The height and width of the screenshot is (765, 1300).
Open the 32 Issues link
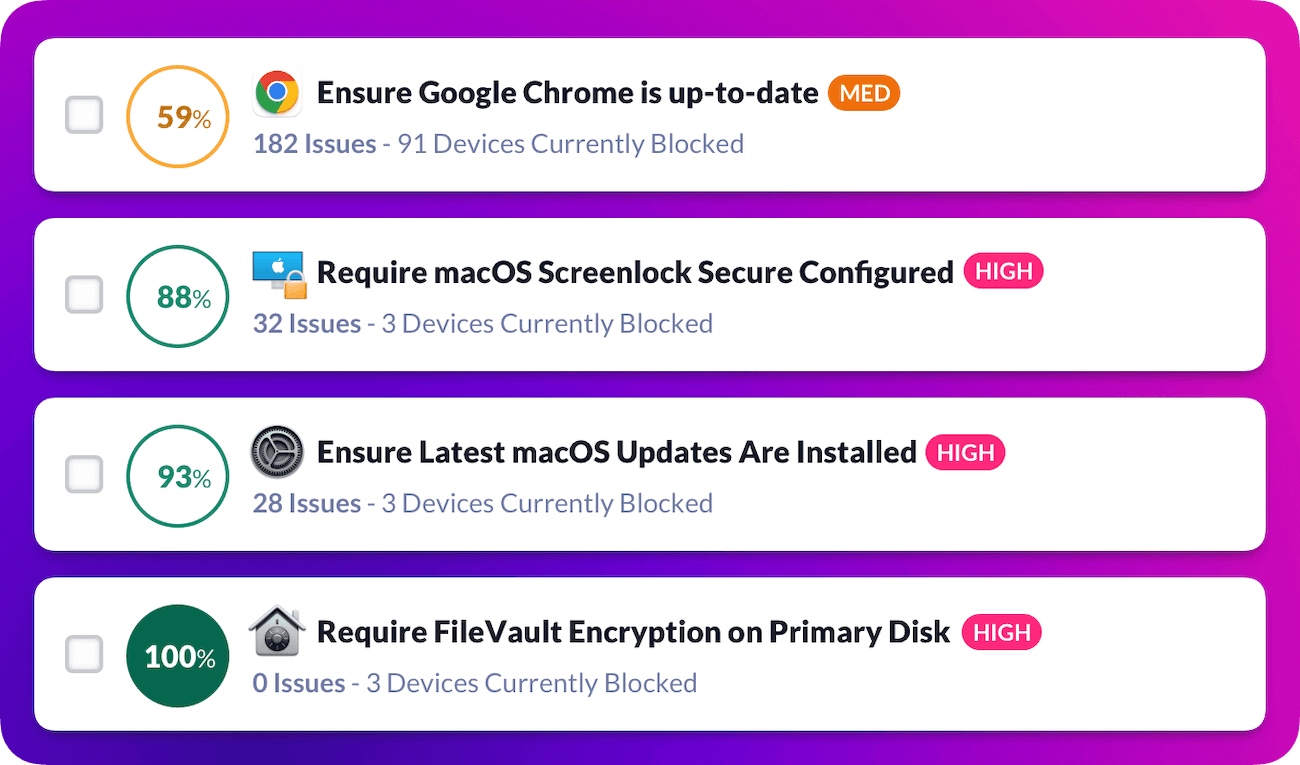(306, 323)
